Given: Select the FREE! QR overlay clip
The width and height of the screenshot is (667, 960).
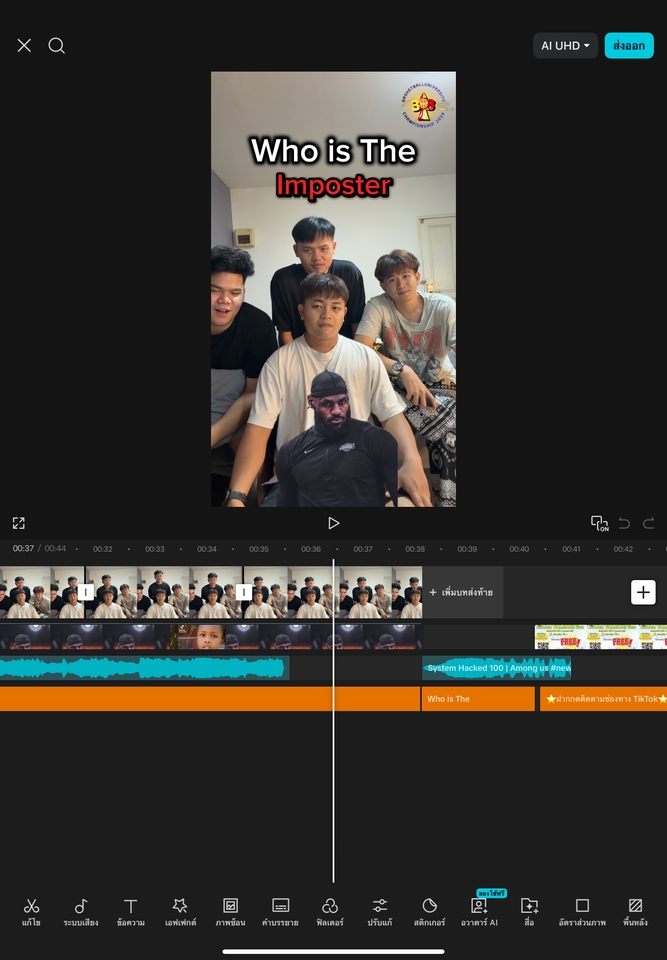Looking at the screenshot, I should [601, 637].
